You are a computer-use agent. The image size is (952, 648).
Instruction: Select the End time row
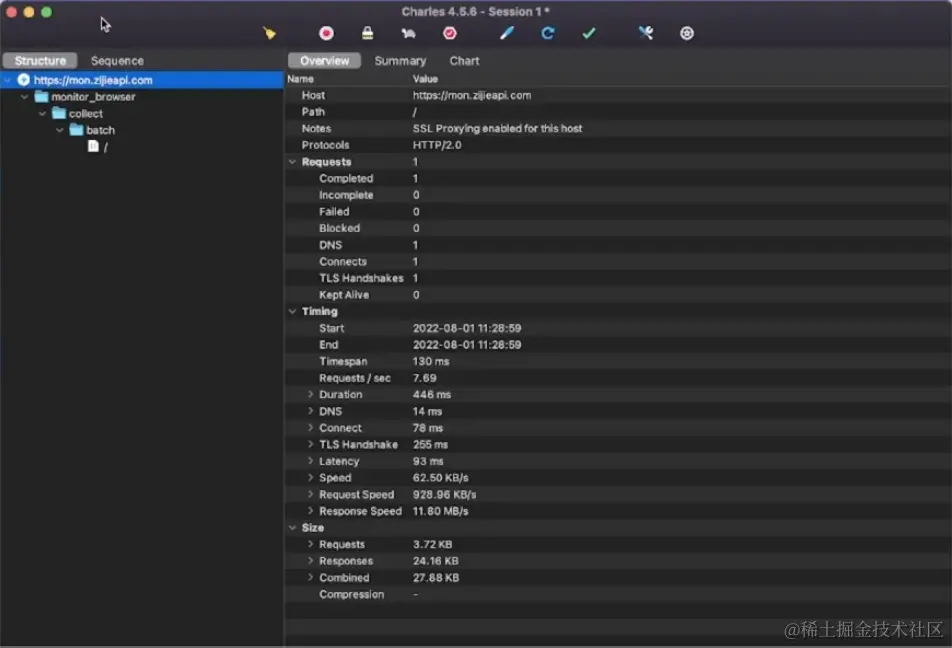click(618, 344)
